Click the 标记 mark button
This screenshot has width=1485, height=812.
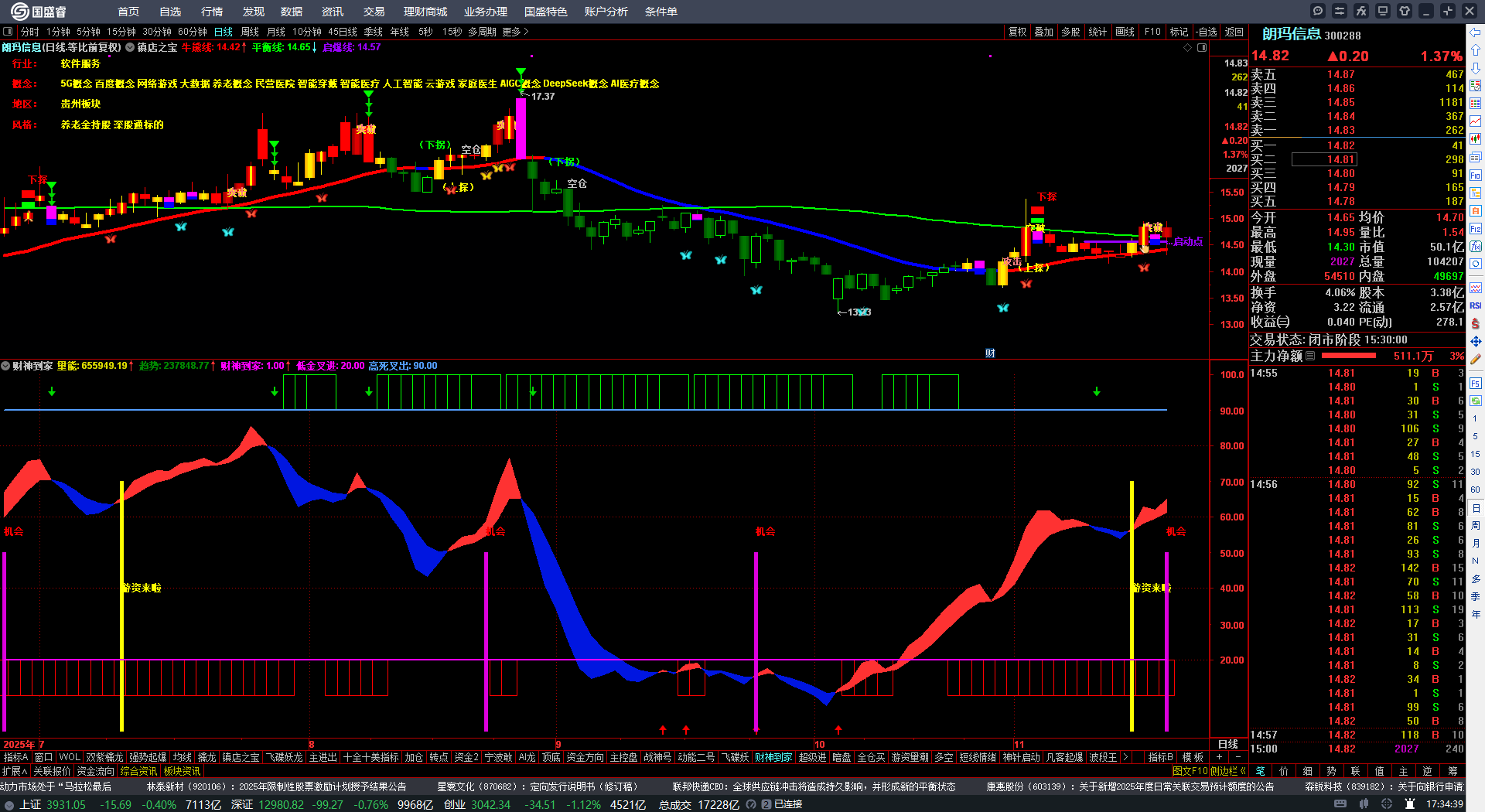tap(1179, 32)
